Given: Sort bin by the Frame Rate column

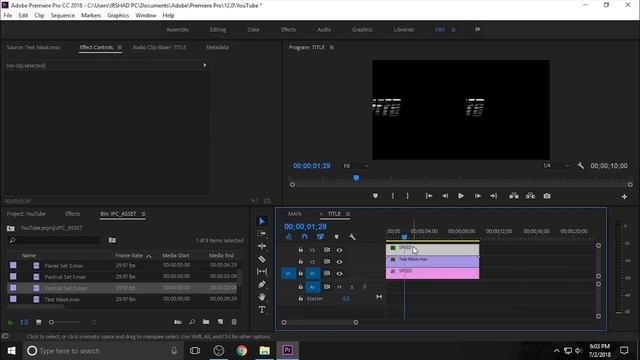Looking at the screenshot, I should point(129,256).
